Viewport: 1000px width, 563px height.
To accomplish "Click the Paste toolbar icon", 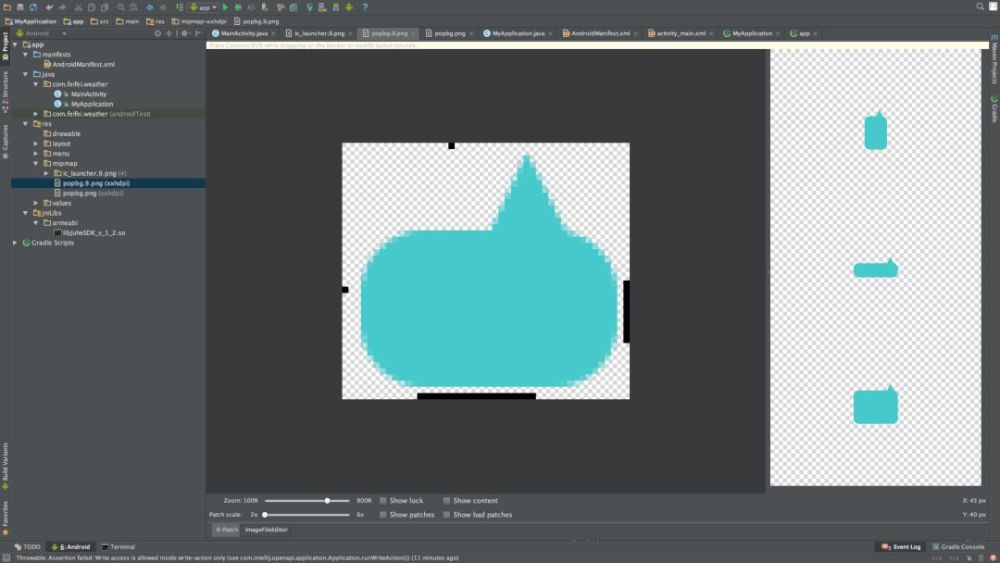I will click(105, 7).
